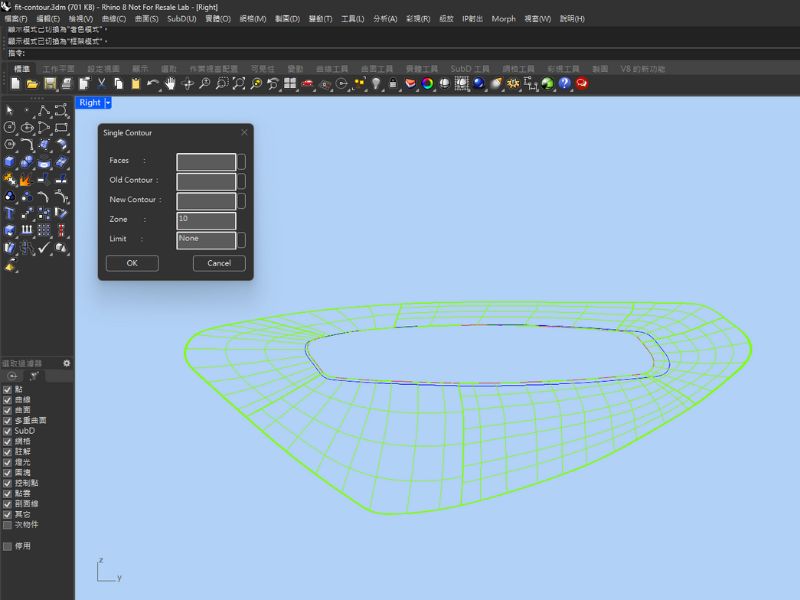
Task: Select the Text tool in left sidebar
Action: pyautogui.click(x=10, y=213)
